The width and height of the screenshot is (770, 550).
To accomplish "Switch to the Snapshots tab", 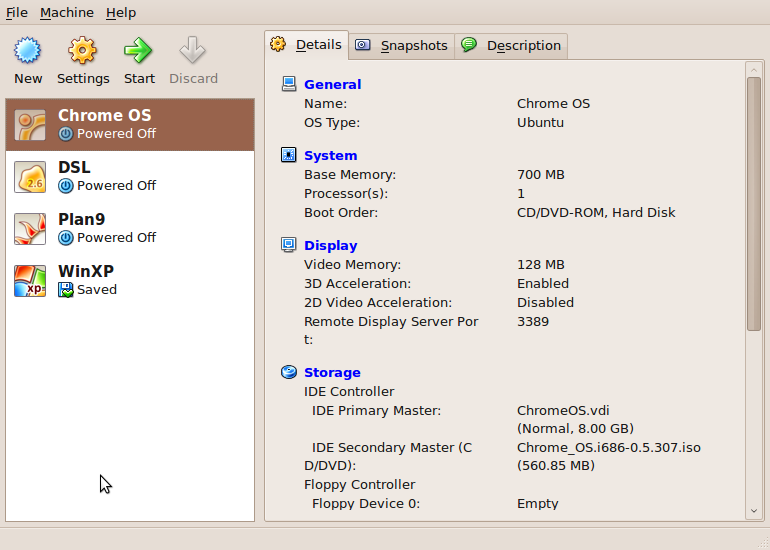I will 402,46.
